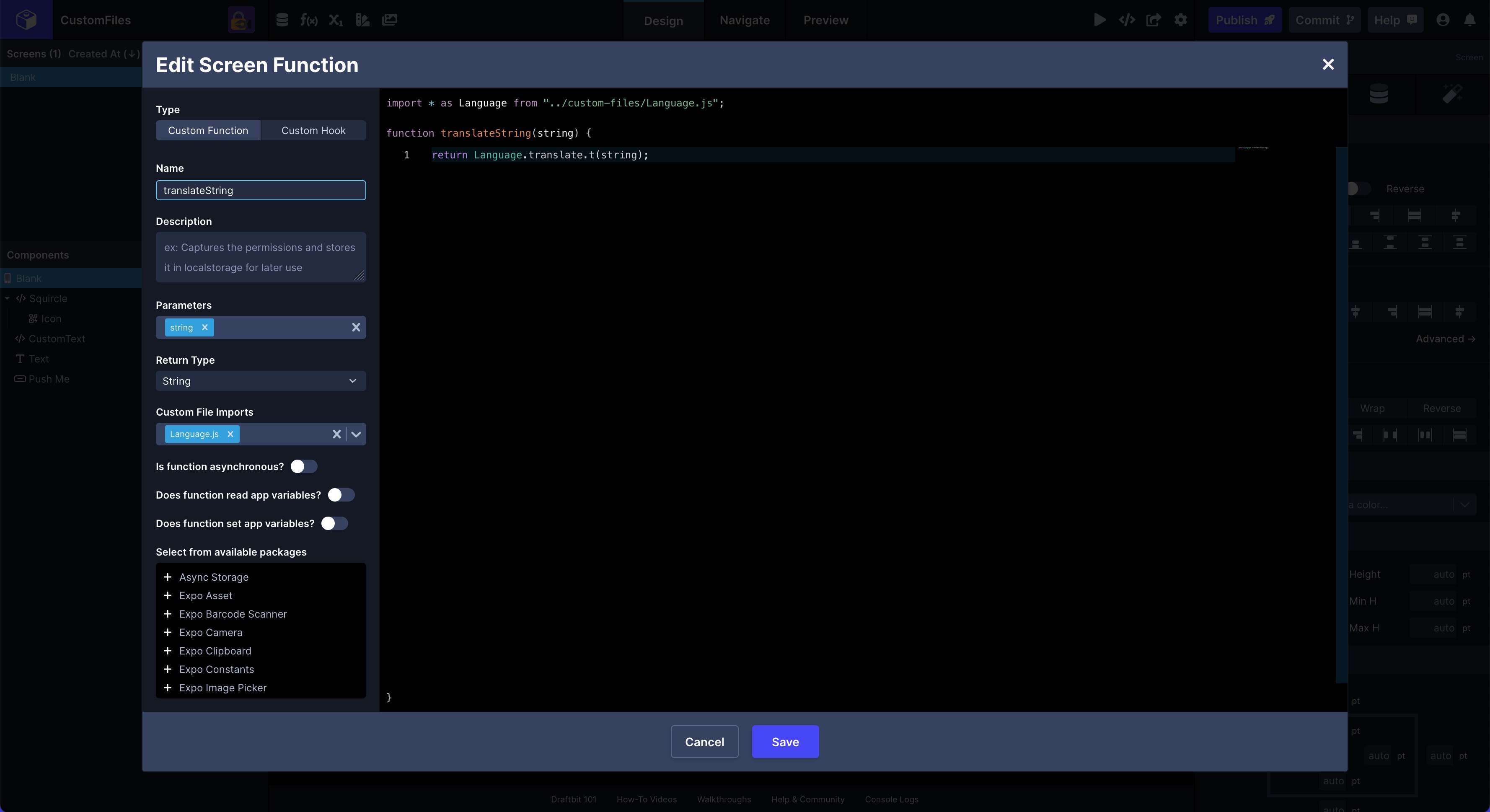Image resolution: width=1490 pixels, height=812 pixels.
Task: Expand the Custom File Imports dropdown
Action: click(x=356, y=434)
